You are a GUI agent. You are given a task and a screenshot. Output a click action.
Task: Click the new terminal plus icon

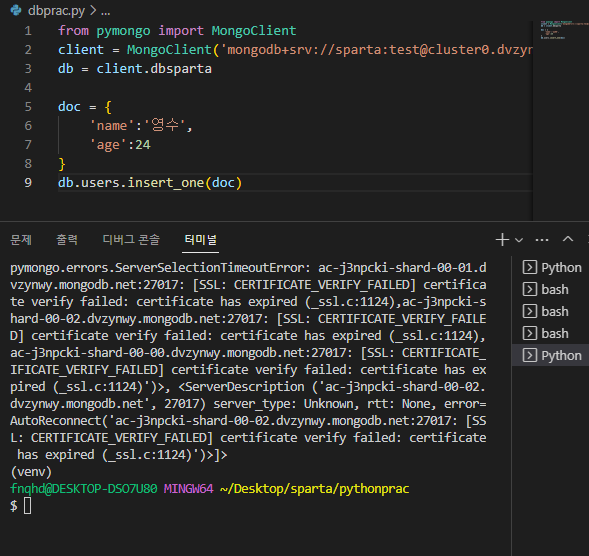[502, 240]
